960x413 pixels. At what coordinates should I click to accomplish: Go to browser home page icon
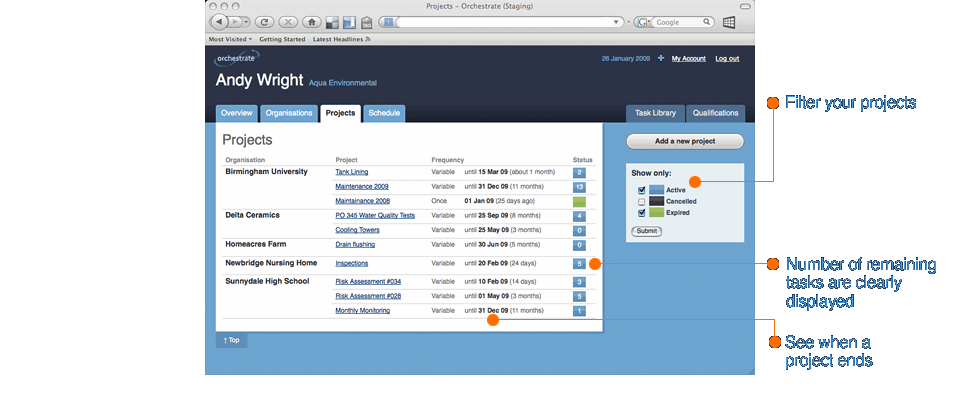(x=311, y=21)
